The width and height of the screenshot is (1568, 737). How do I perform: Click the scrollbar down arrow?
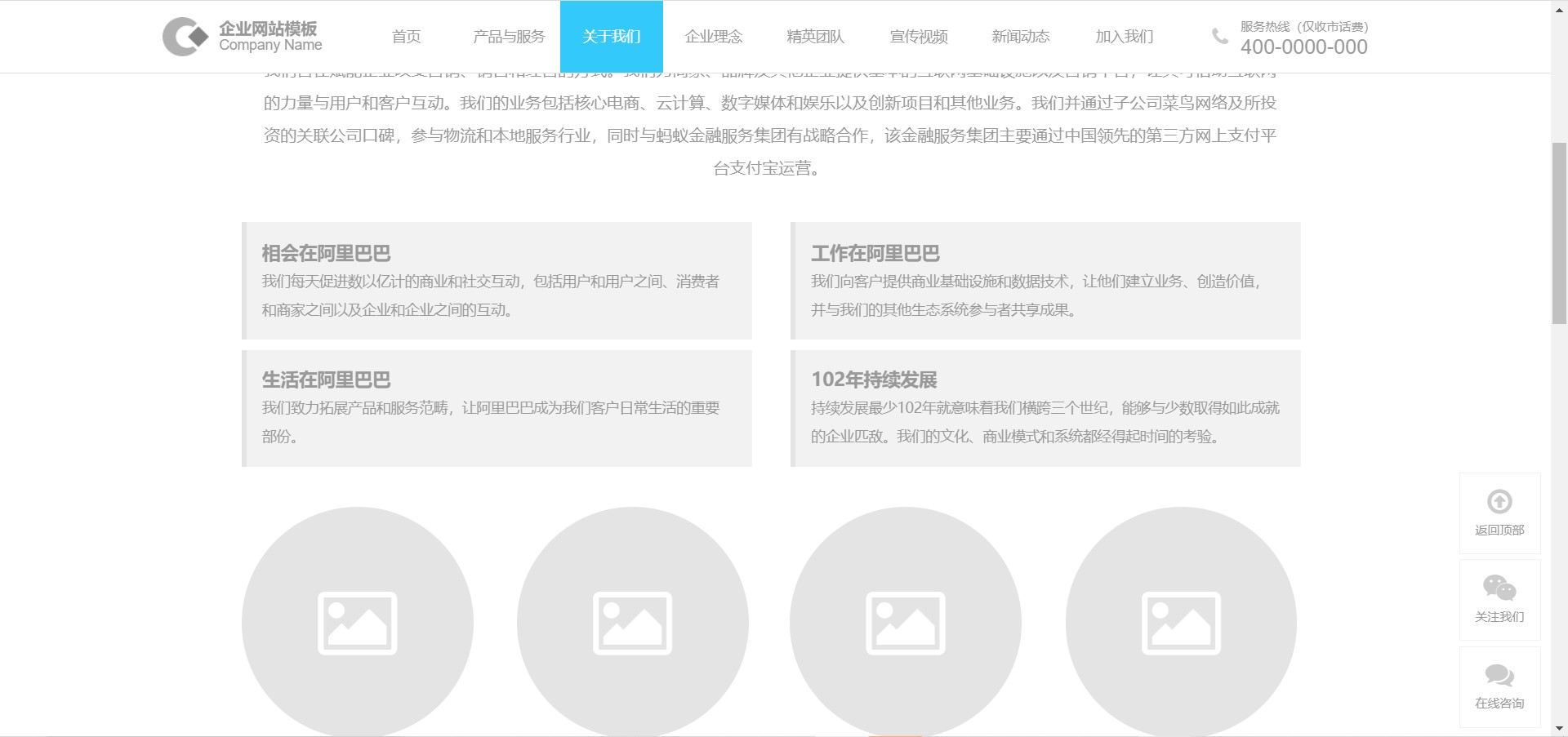pos(1559,729)
